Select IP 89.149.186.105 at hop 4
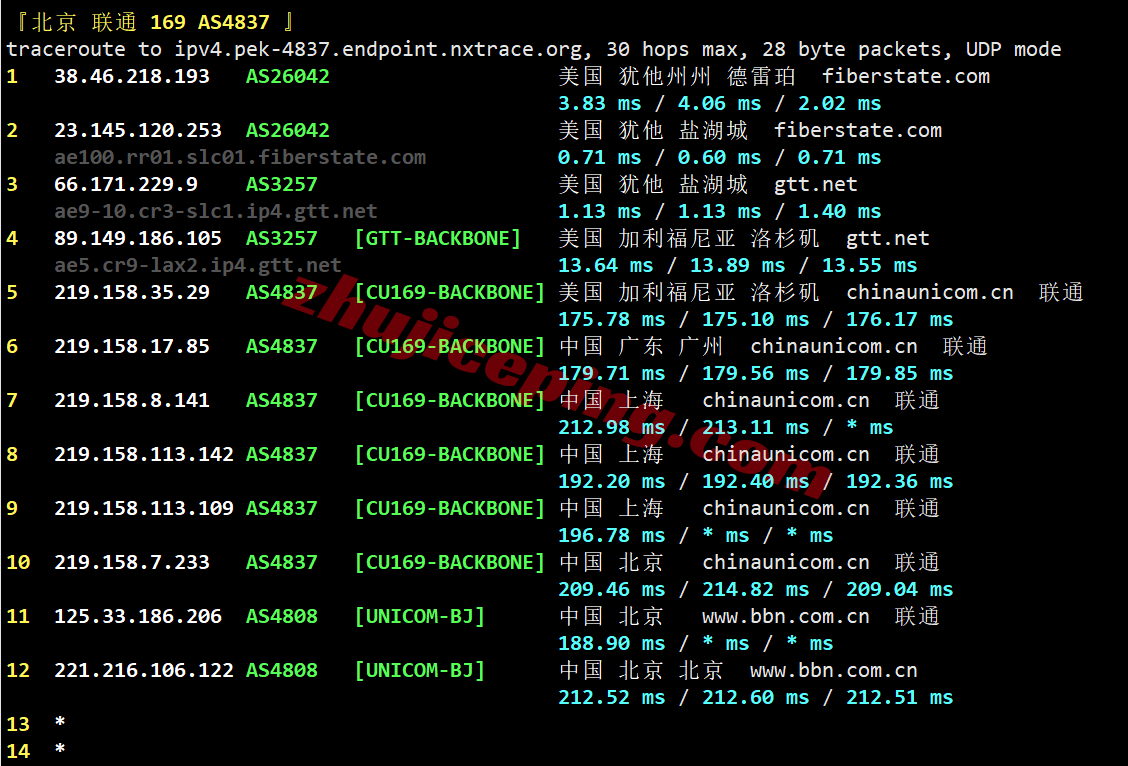 138,238
